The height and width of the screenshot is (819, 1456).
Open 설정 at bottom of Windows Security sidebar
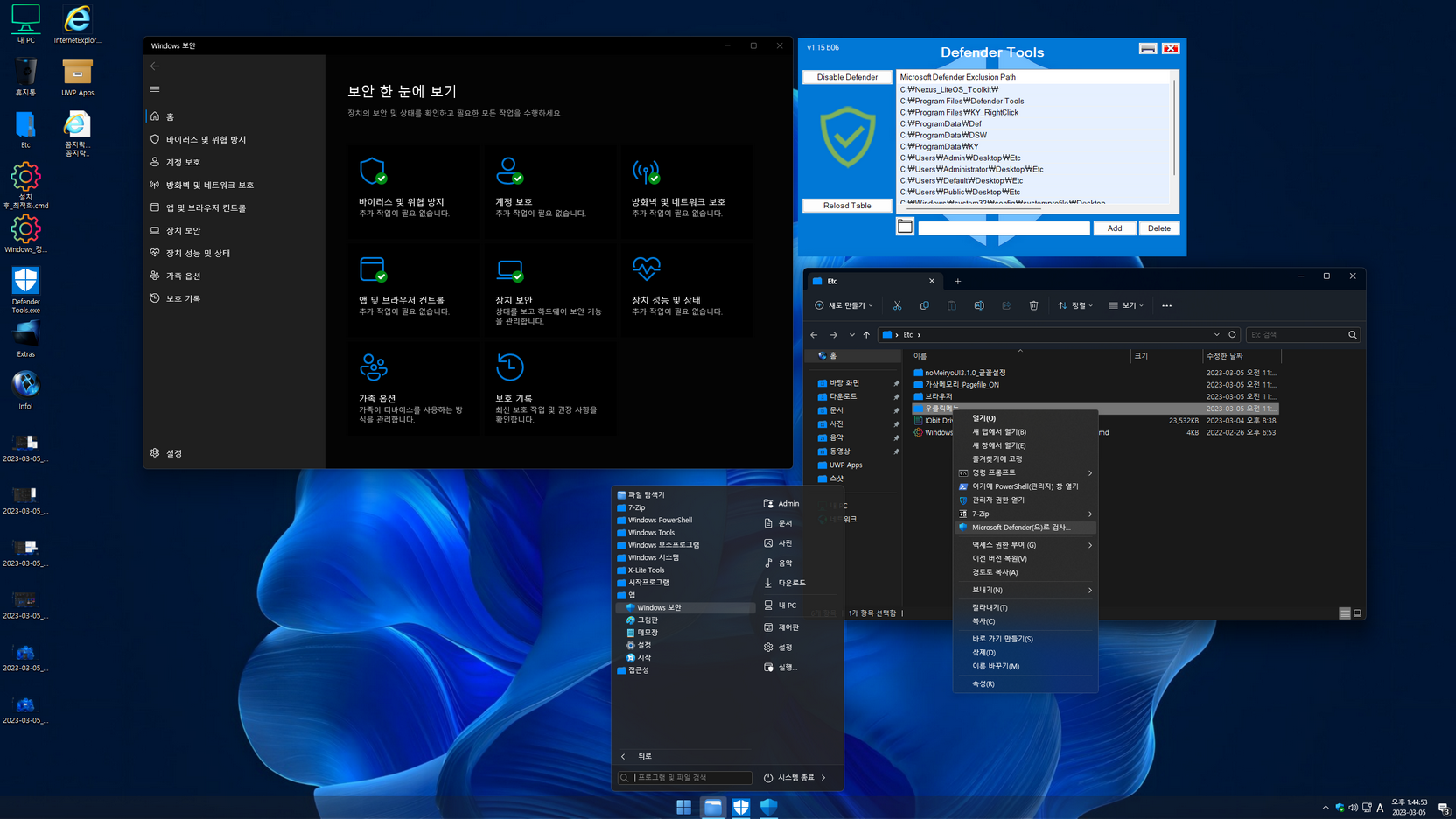click(x=234, y=453)
